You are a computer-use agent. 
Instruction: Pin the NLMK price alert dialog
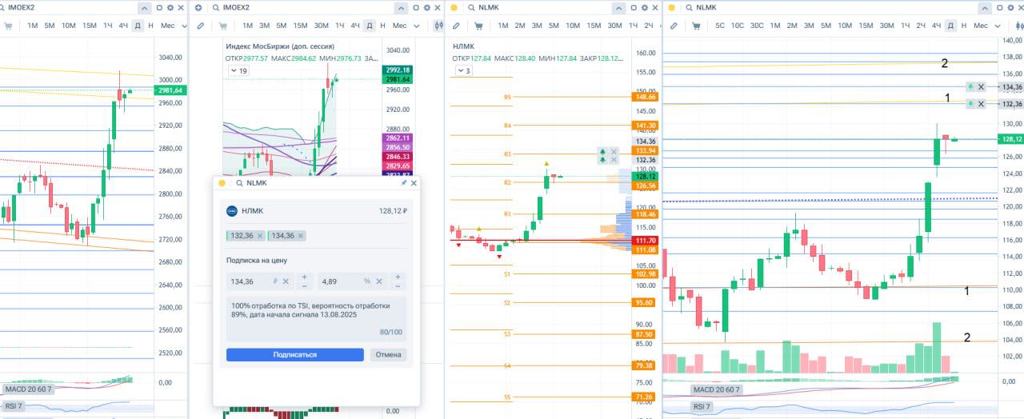point(404,183)
